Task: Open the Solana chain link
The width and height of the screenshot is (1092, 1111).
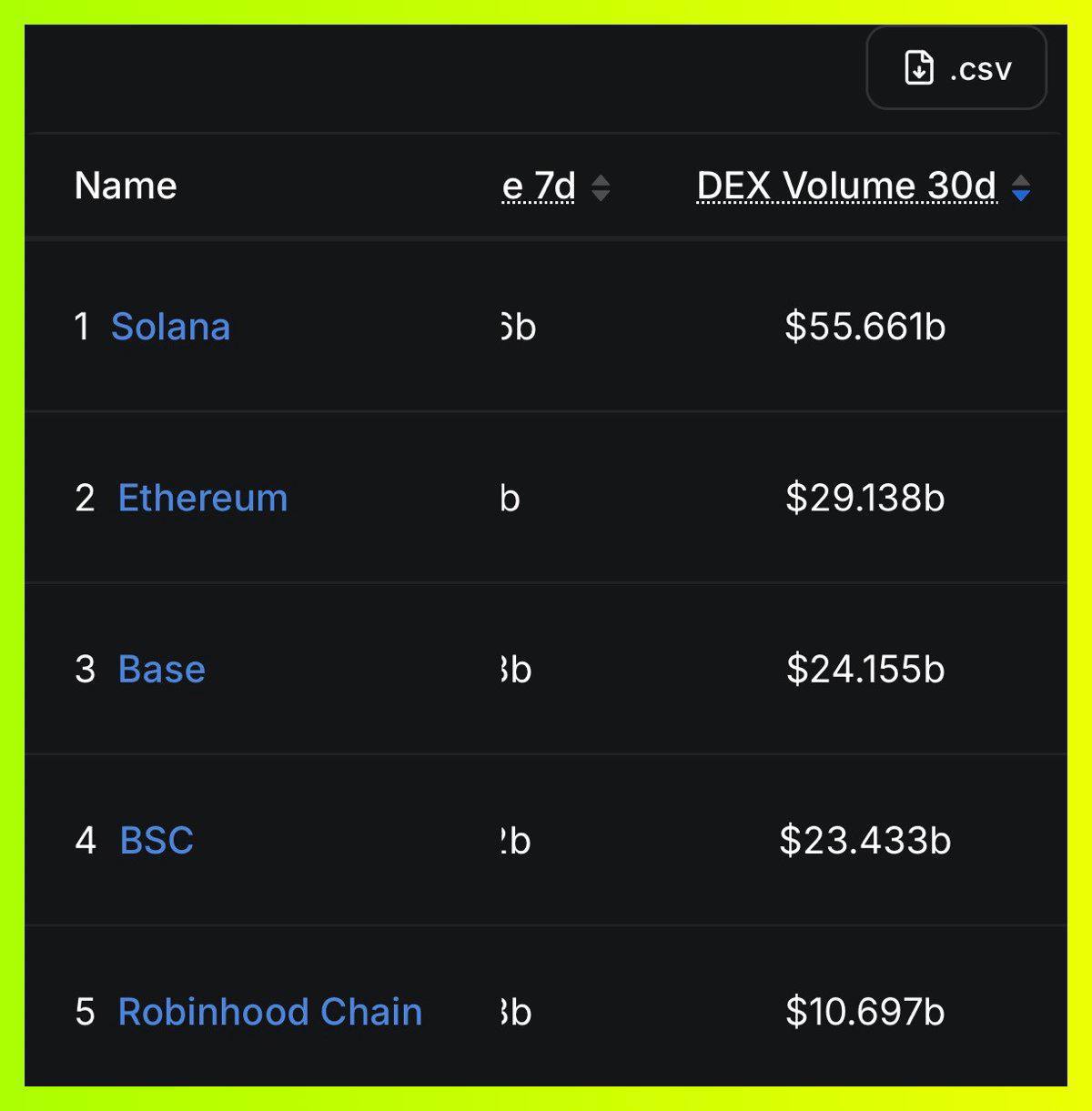Action: (x=170, y=327)
